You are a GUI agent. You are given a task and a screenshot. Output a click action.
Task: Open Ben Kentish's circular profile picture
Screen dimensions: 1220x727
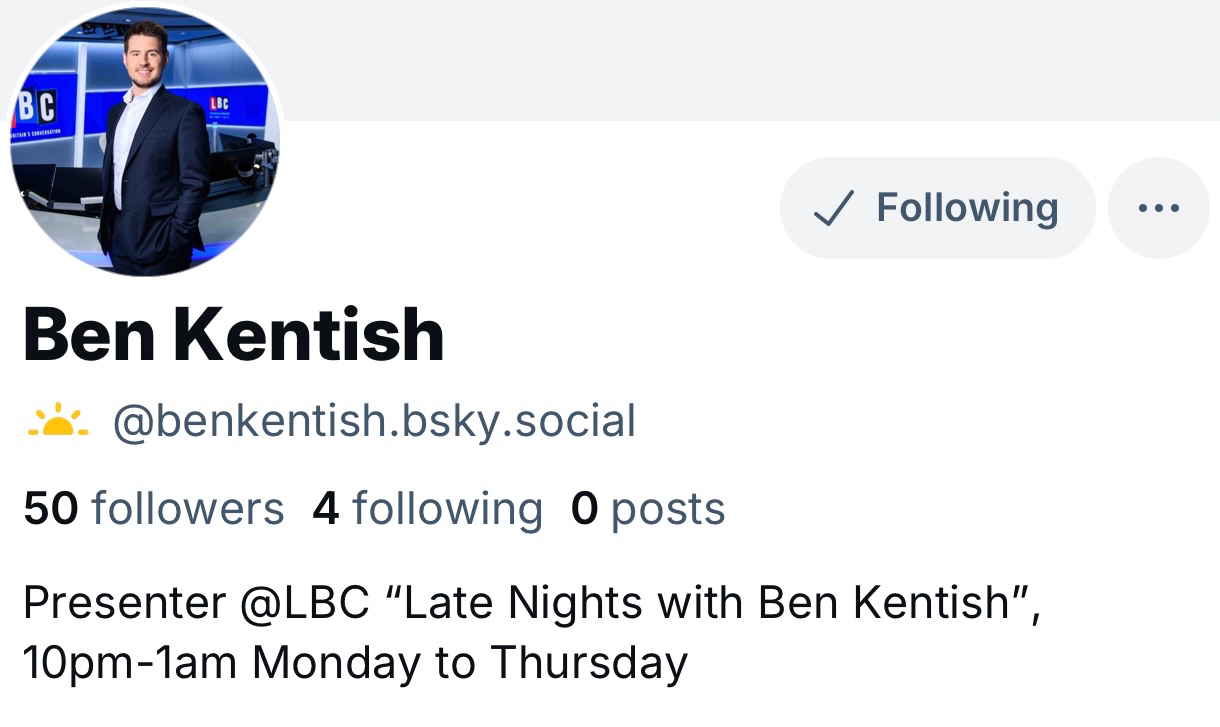(x=146, y=140)
